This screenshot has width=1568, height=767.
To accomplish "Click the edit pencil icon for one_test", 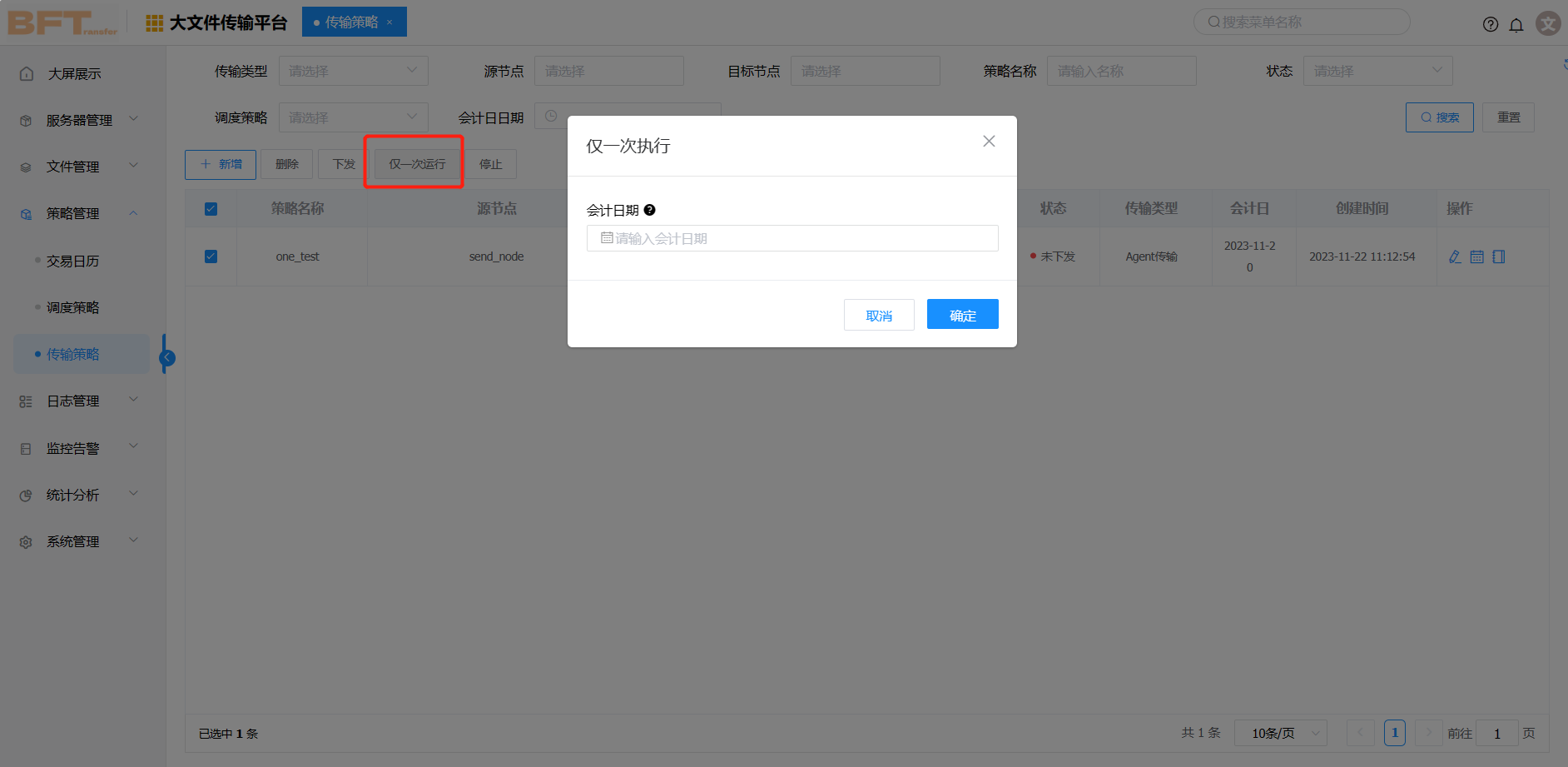I will pyautogui.click(x=1455, y=256).
